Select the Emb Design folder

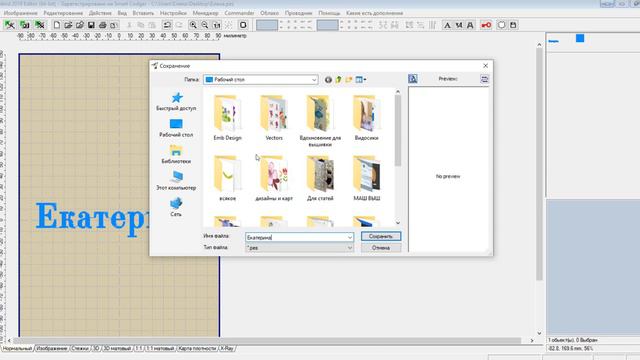227,118
